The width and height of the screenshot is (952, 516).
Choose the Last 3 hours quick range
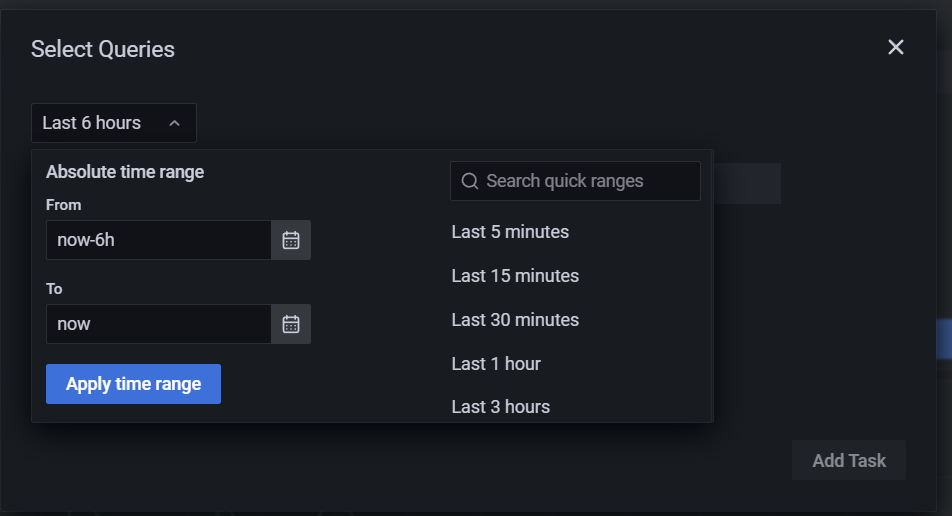click(500, 407)
